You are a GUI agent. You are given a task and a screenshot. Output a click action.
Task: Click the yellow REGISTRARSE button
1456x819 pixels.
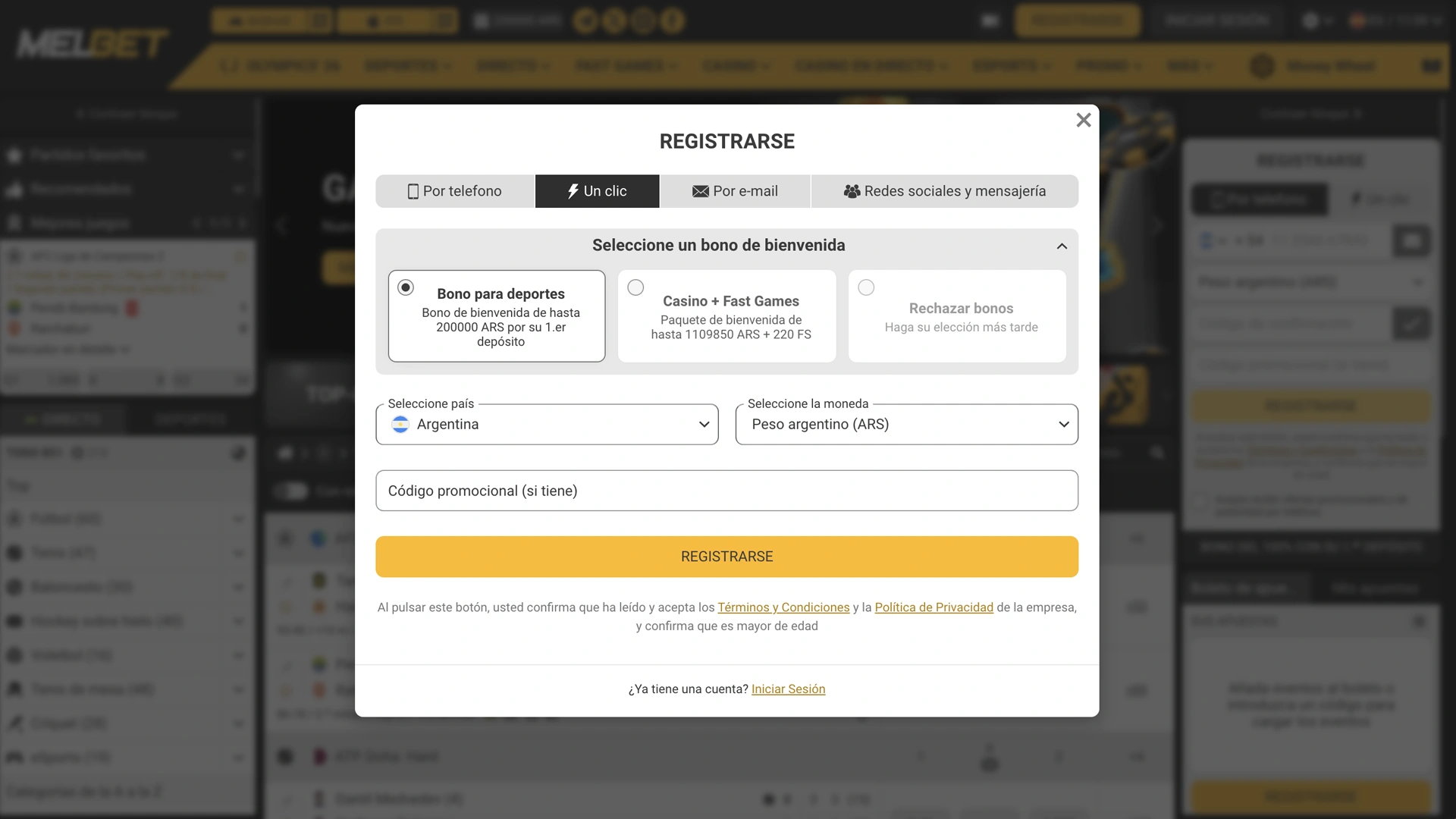pos(726,556)
